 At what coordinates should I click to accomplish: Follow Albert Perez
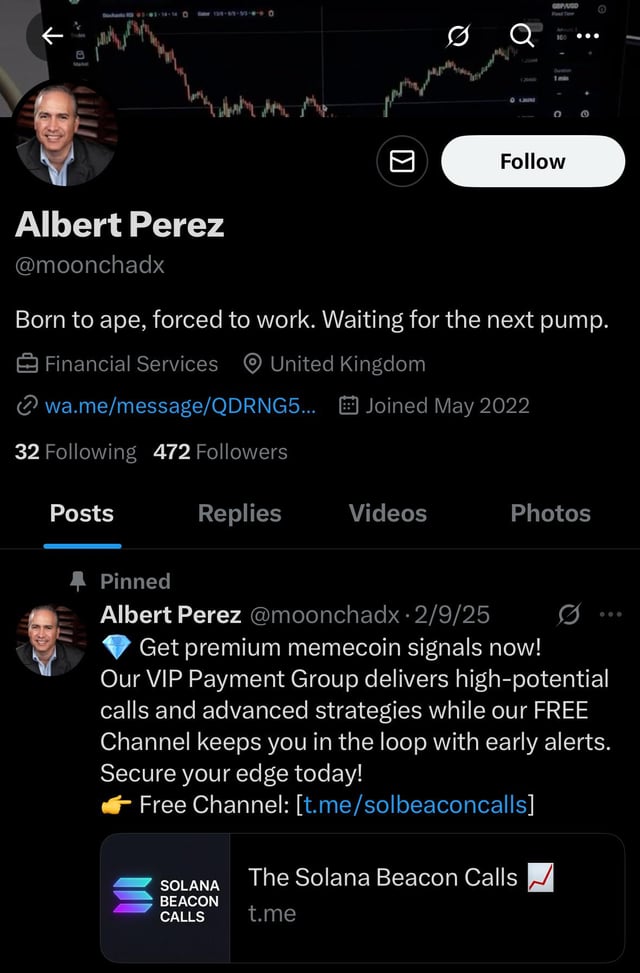click(532, 161)
